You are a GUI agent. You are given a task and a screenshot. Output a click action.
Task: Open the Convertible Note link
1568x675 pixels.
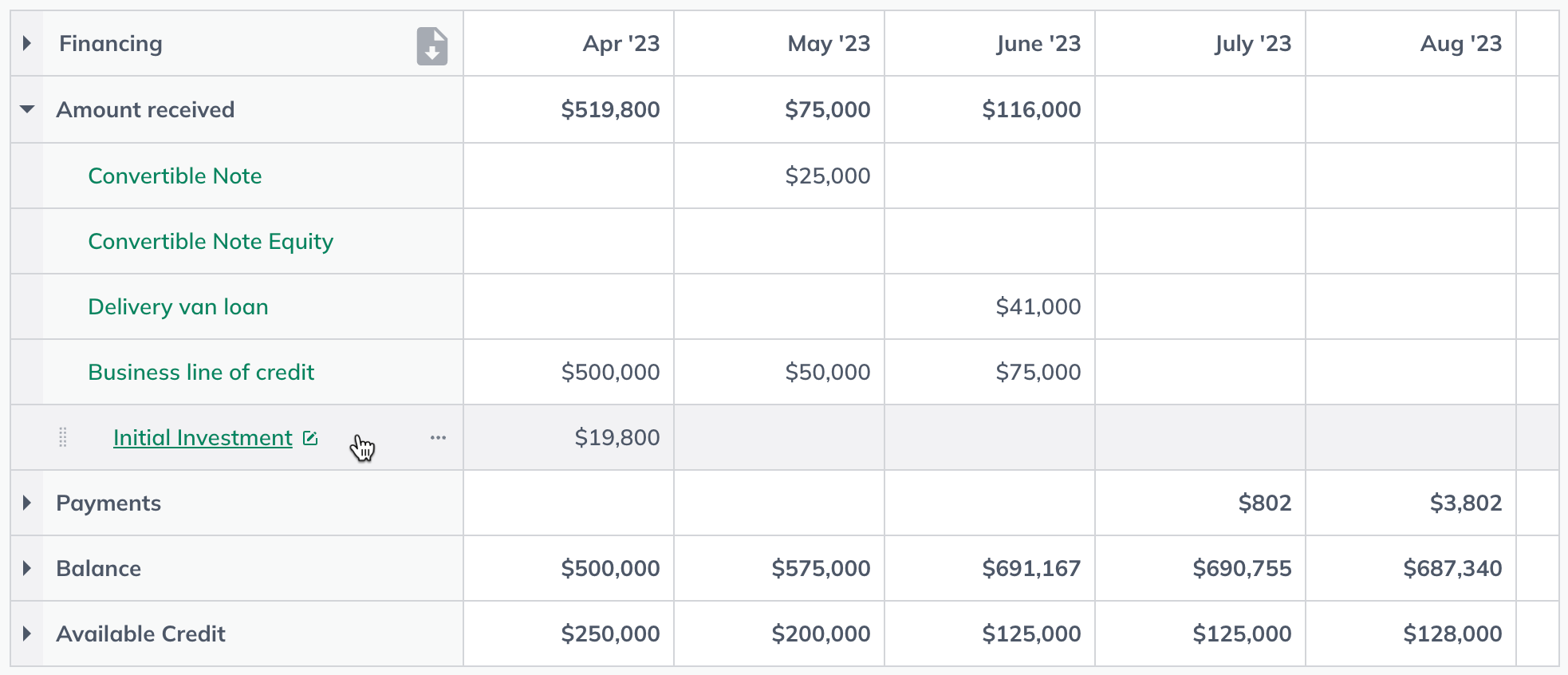tap(175, 176)
